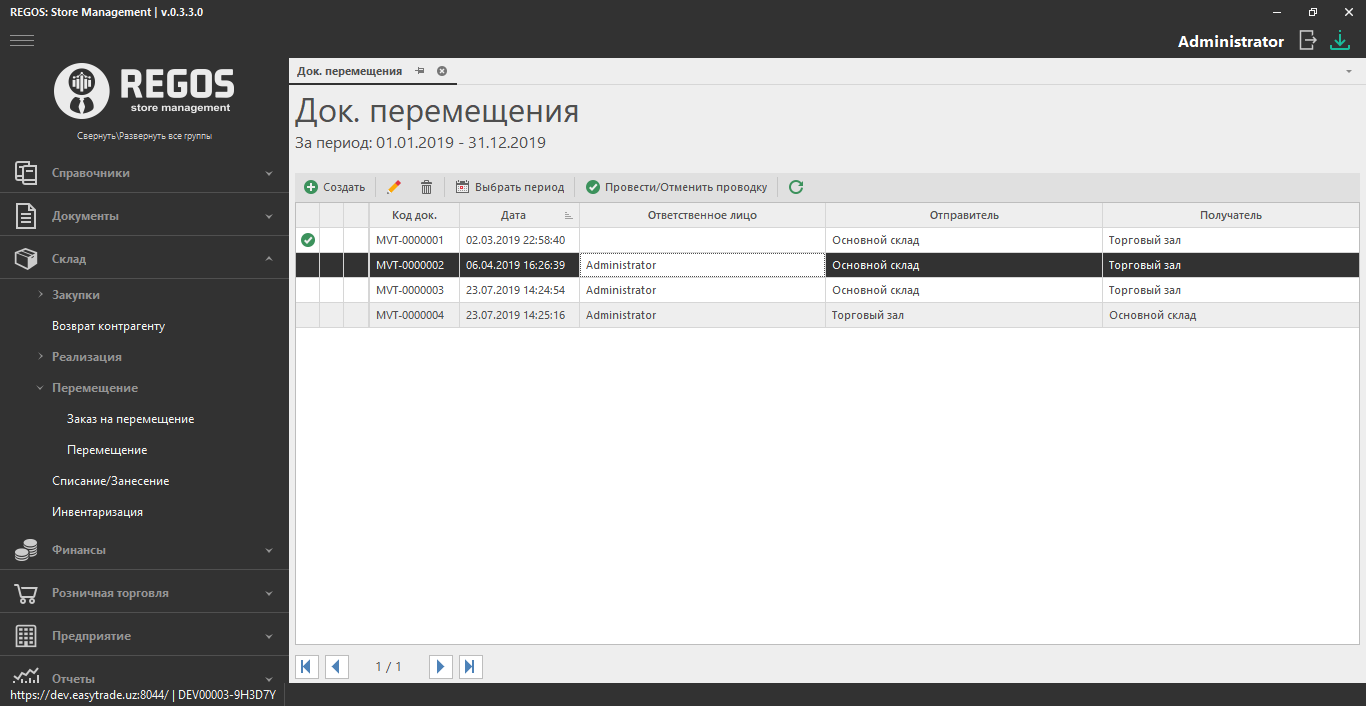Open the tab list dropdown arrow
This screenshot has width=1366, height=706.
pyautogui.click(x=1349, y=72)
